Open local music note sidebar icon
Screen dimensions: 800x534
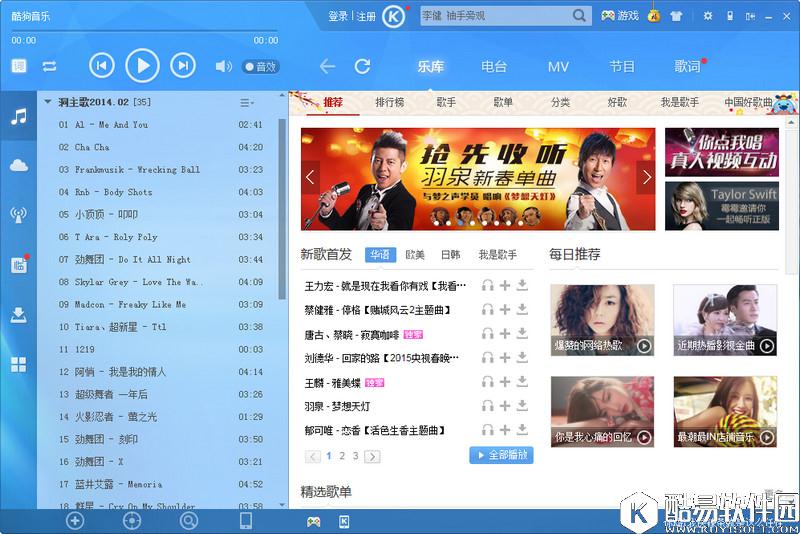(18, 116)
